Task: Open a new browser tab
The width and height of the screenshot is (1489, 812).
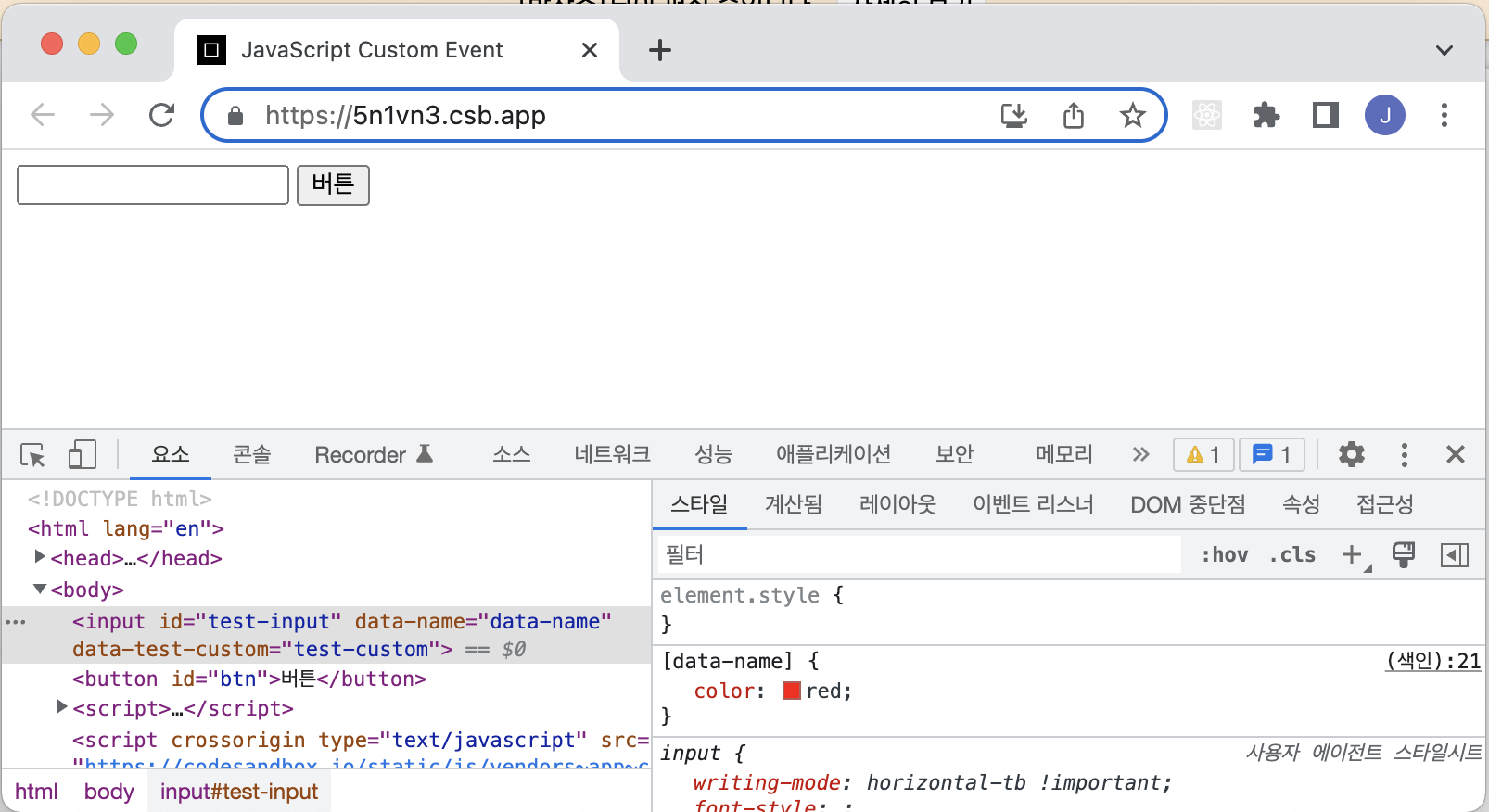Action: [x=659, y=50]
